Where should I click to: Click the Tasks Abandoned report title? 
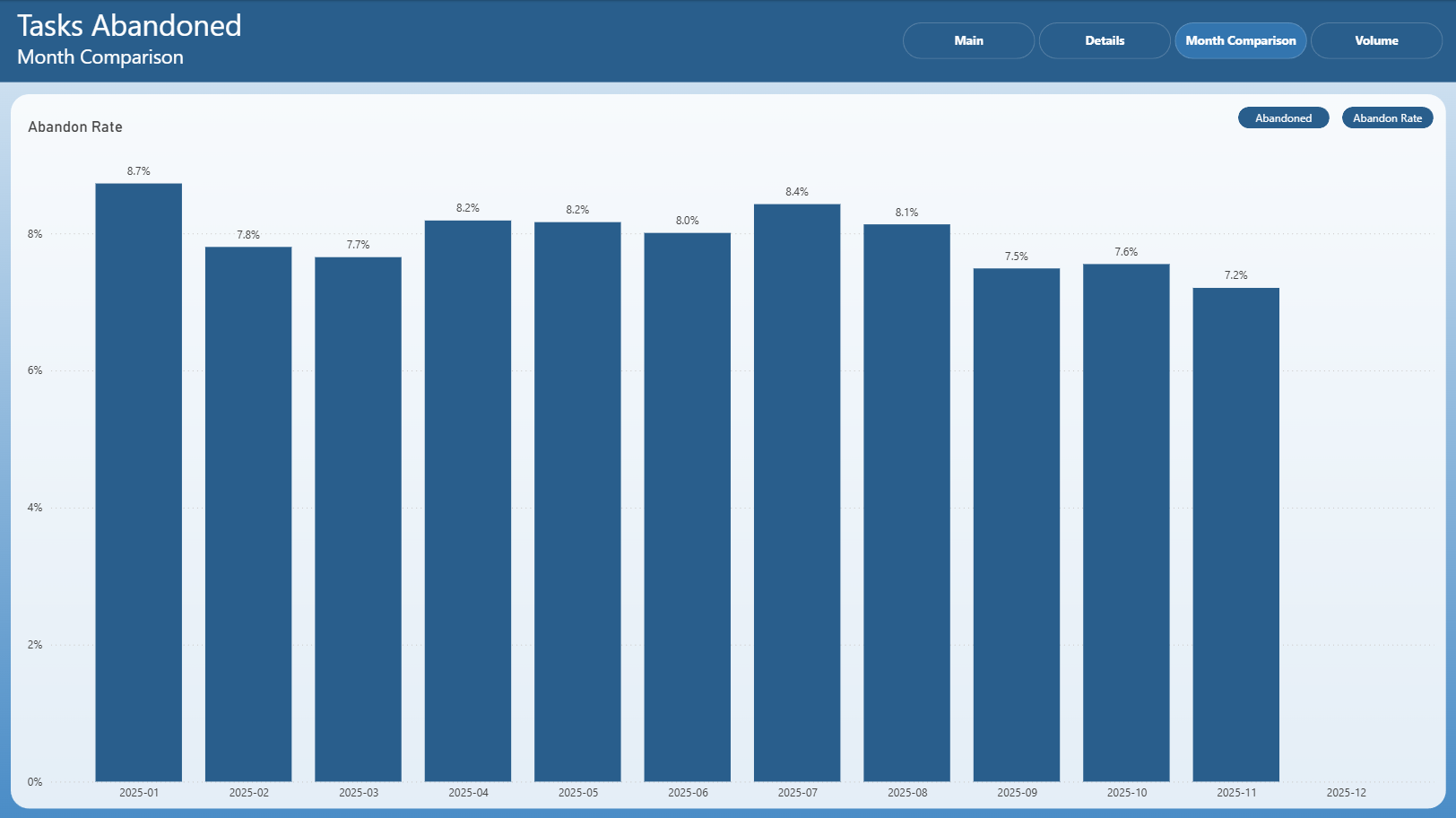(129, 25)
